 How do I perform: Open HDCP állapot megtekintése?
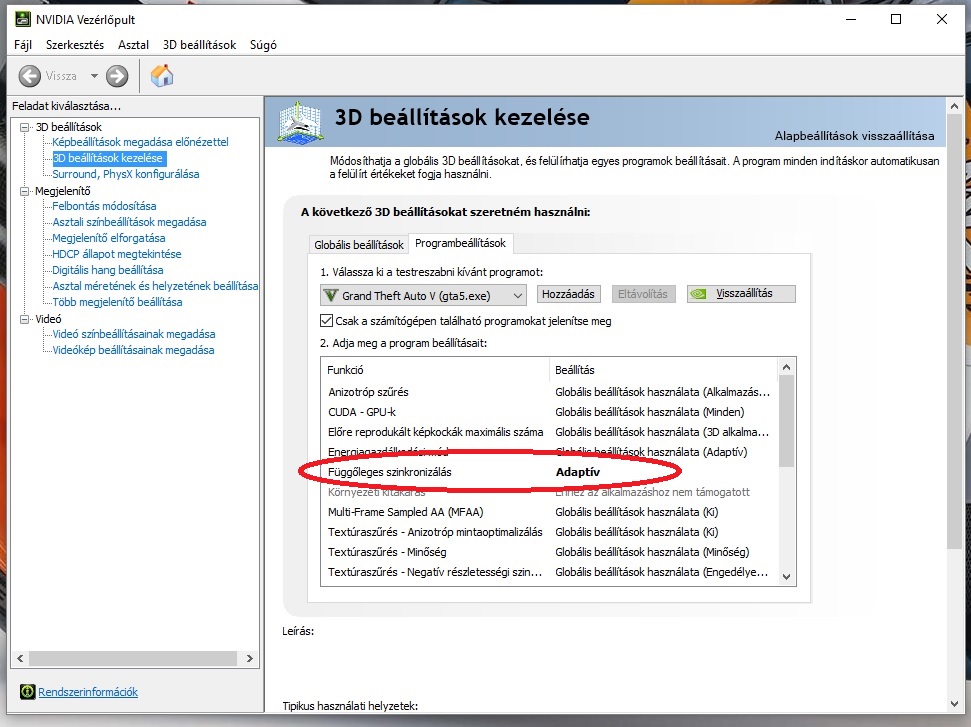coord(117,254)
